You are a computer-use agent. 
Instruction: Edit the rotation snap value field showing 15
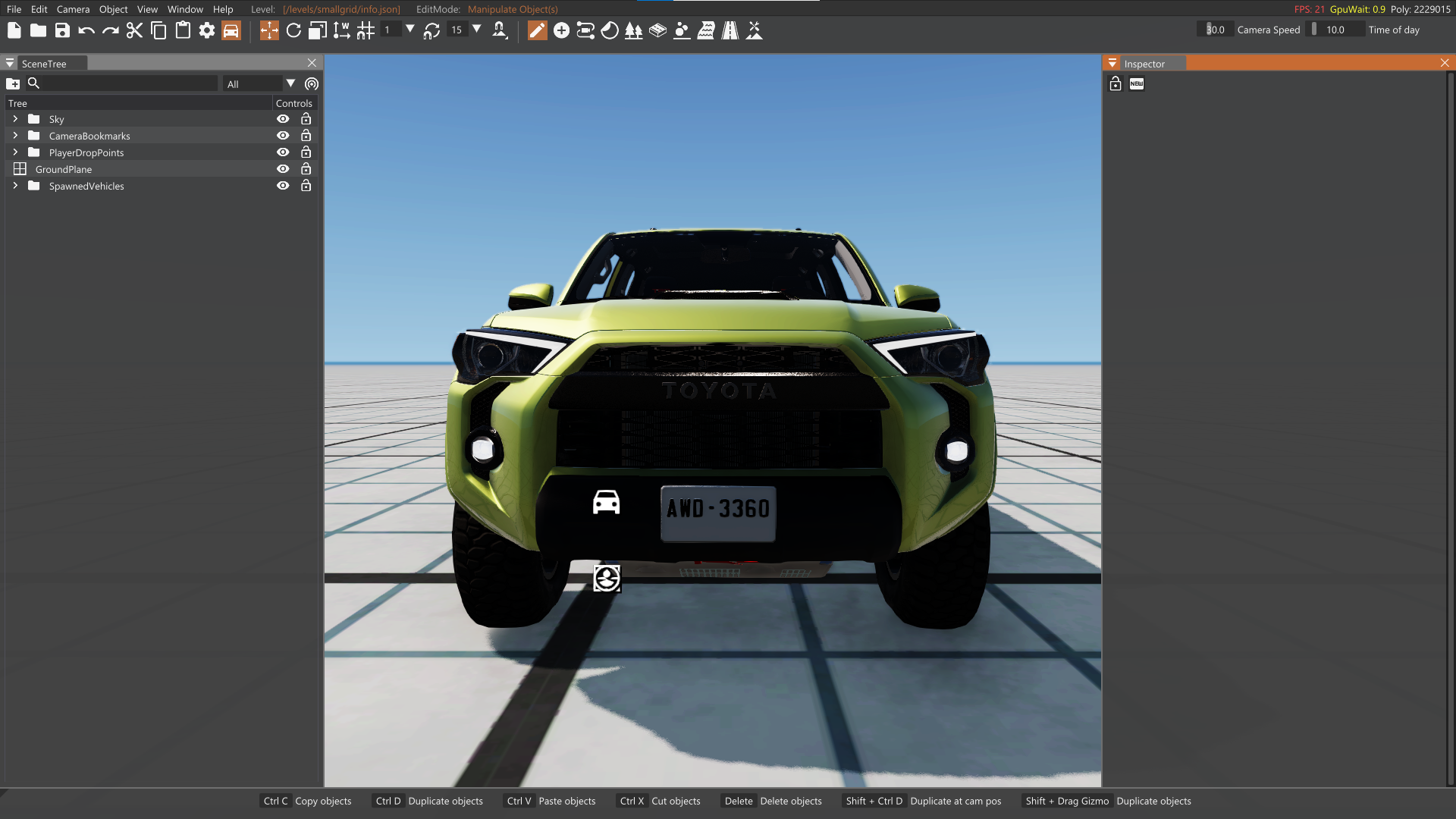click(x=457, y=30)
